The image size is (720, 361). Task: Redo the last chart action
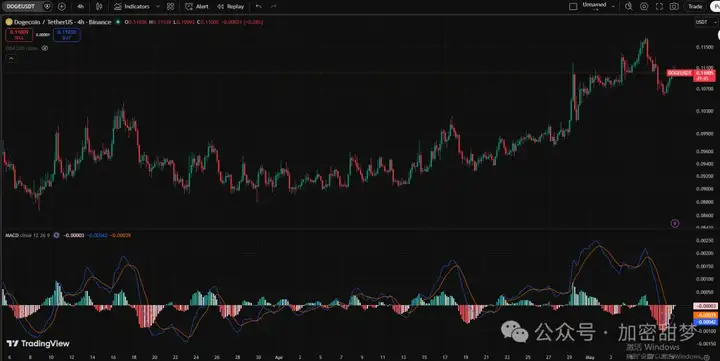point(273,6)
